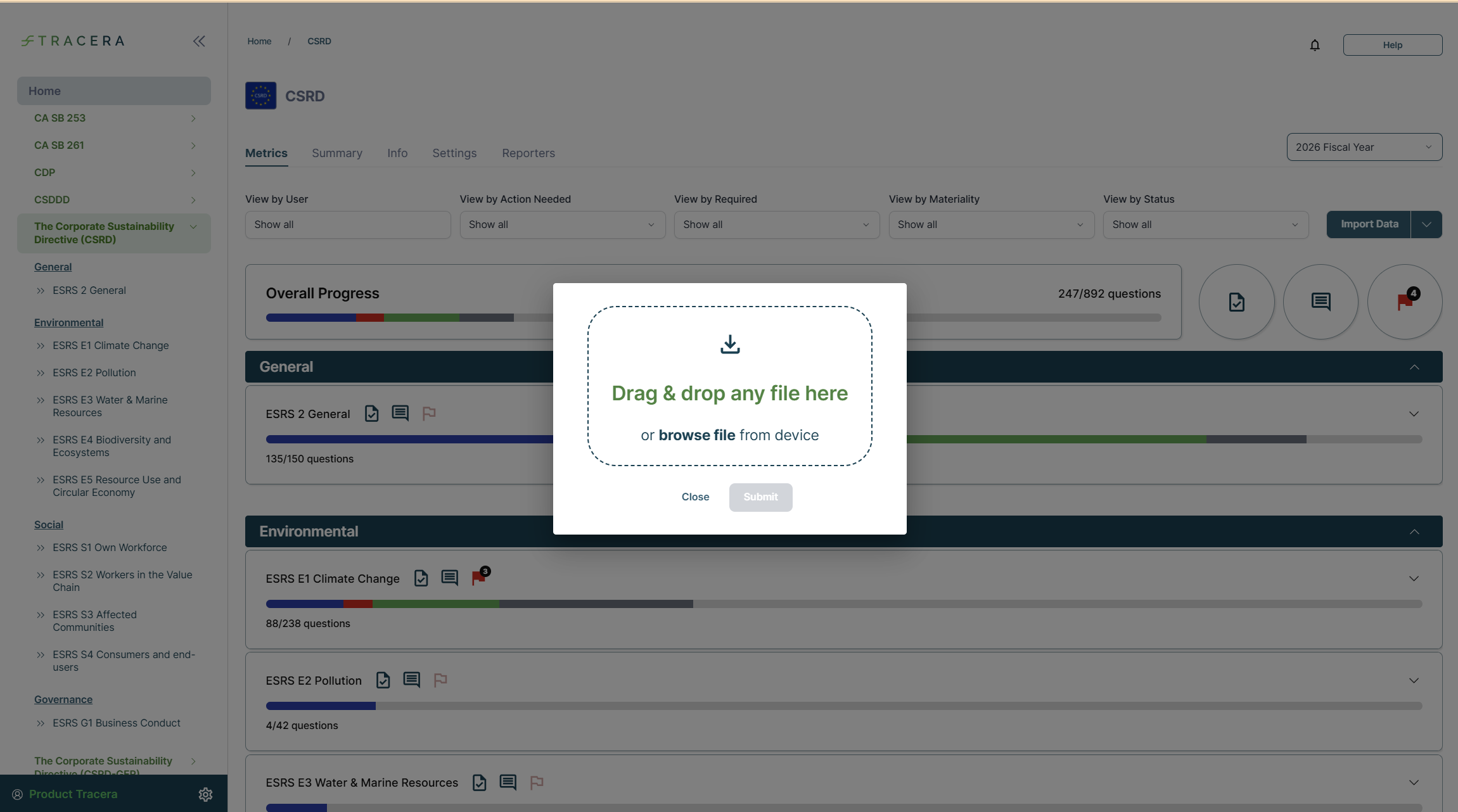Click the round flagged-items button showing 4
The height and width of the screenshot is (812, 1458).
pyautogui.click(x=1404, y=301)
